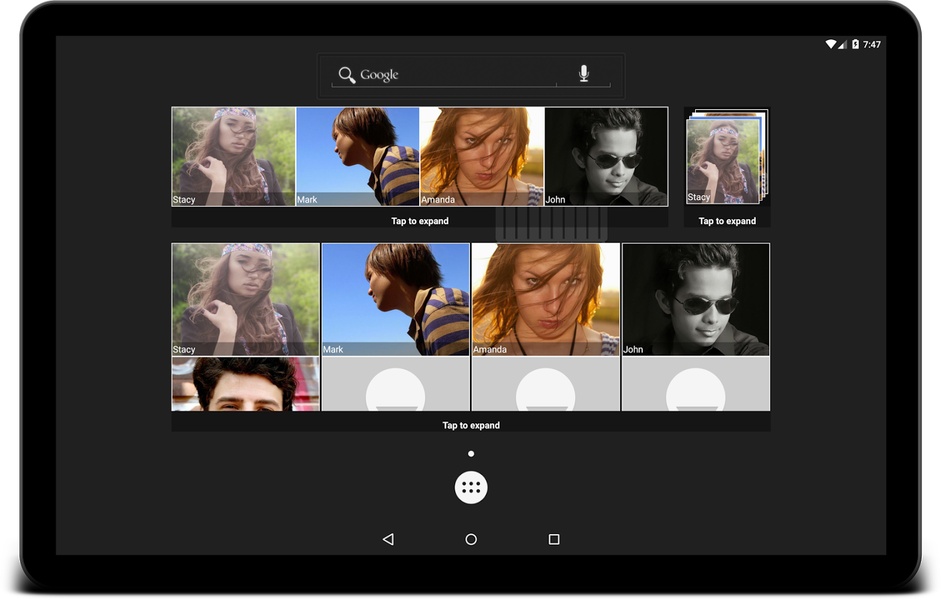Tap the home screen page indicator dot

(471, 454)
